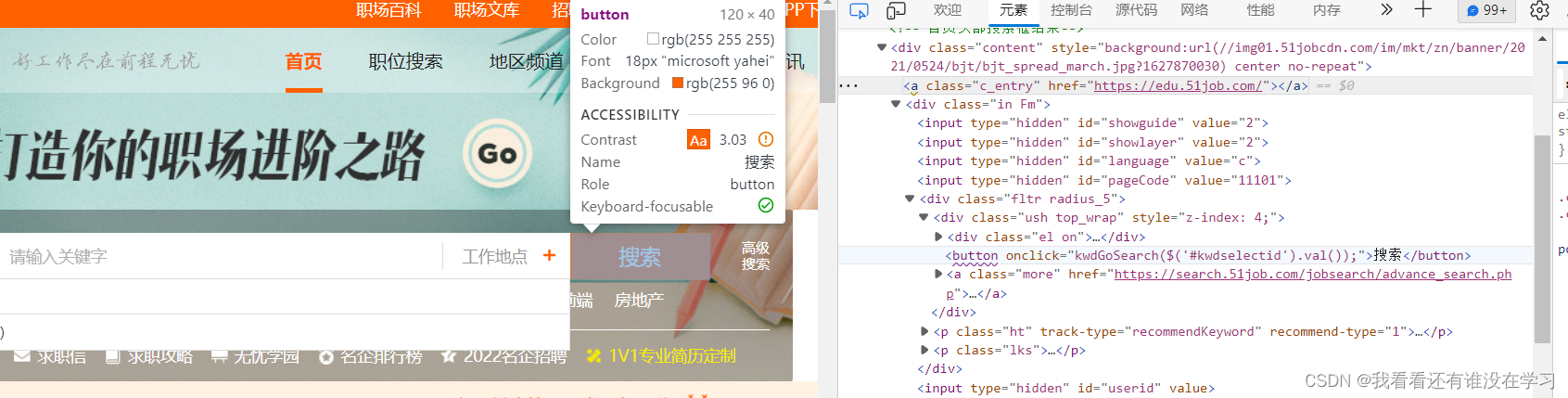Open the 1V1专业简历定制 link

(672, 356)
